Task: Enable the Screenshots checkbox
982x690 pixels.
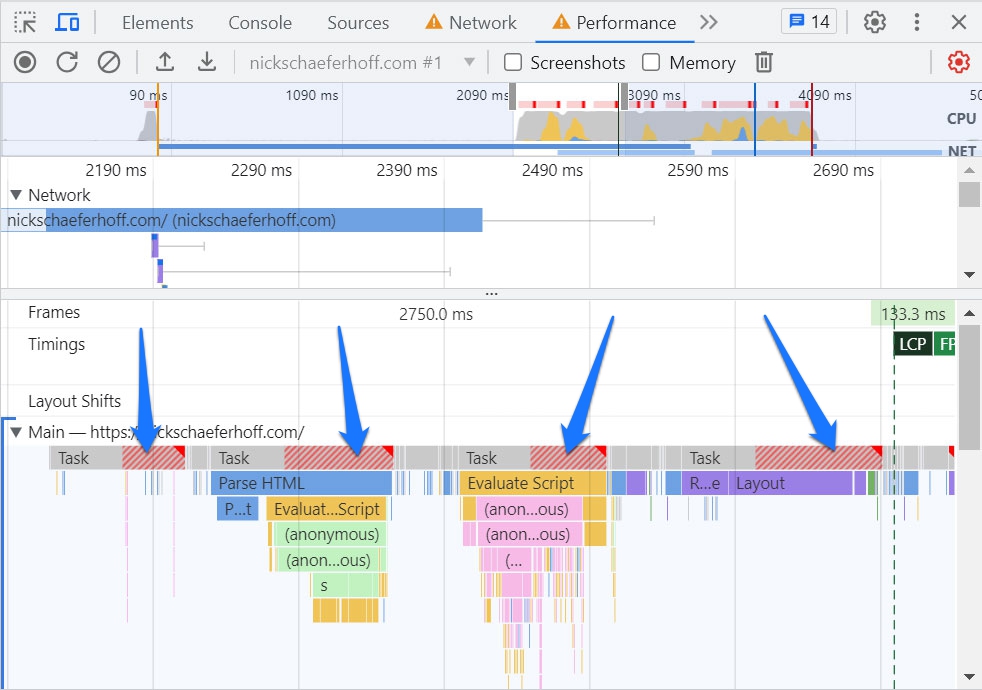Action: click(513, 62)
